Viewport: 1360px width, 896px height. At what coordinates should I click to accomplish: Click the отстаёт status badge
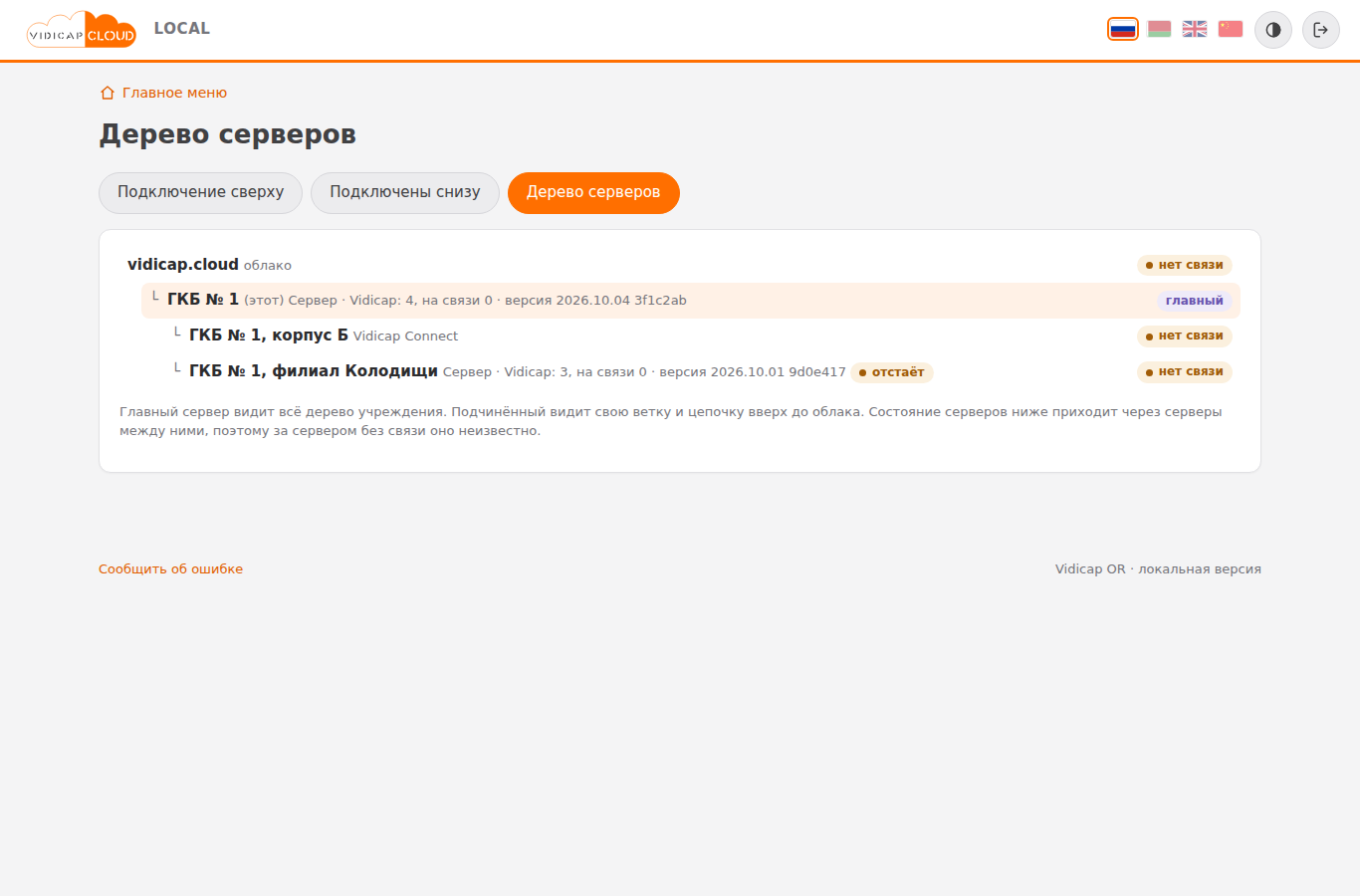892,372
